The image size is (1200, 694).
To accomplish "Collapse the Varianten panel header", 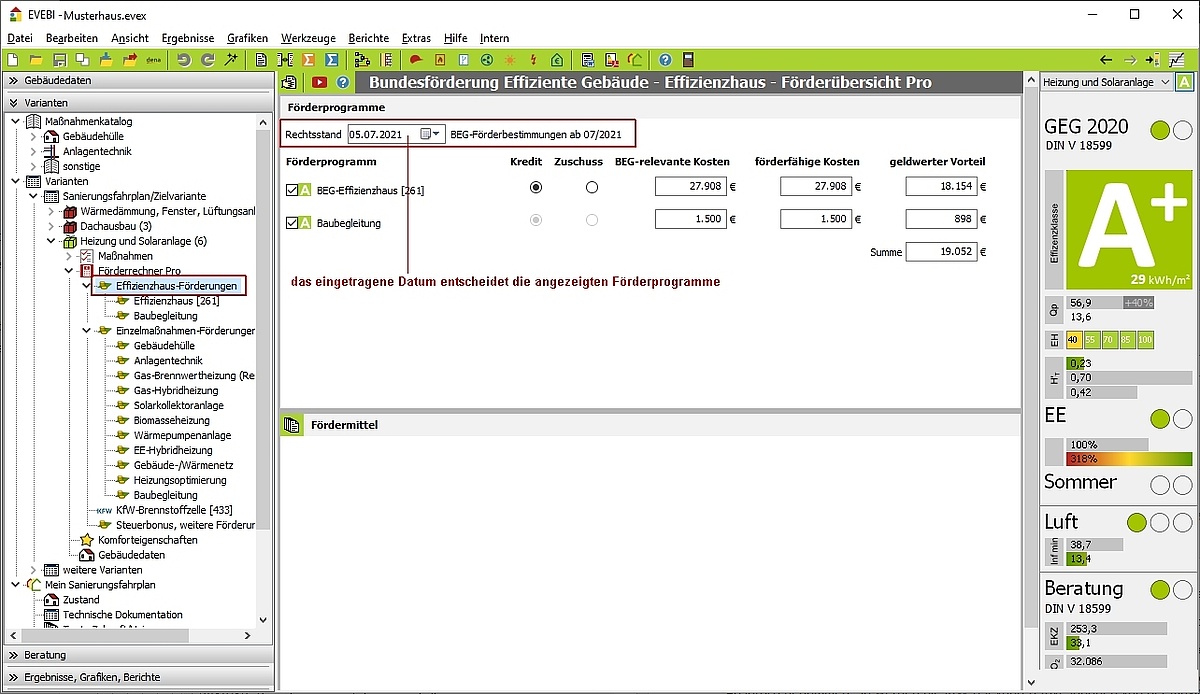I will (x=137, y=102).
